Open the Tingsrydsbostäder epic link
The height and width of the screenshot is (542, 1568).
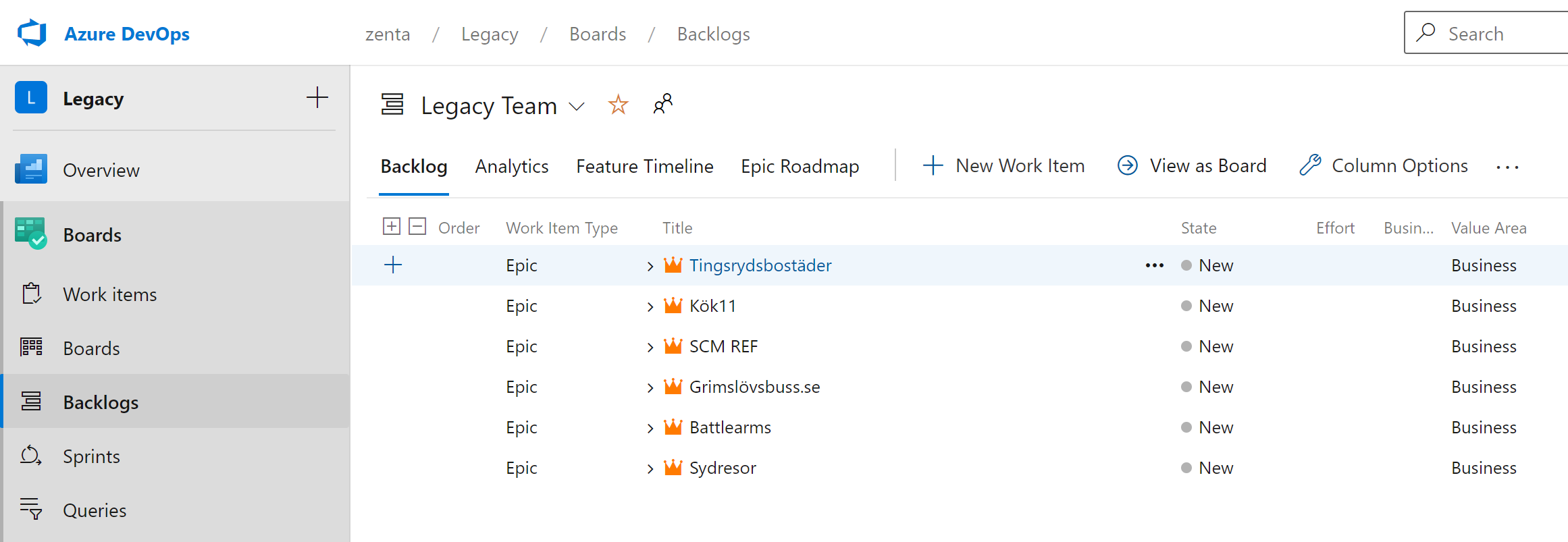760,265
